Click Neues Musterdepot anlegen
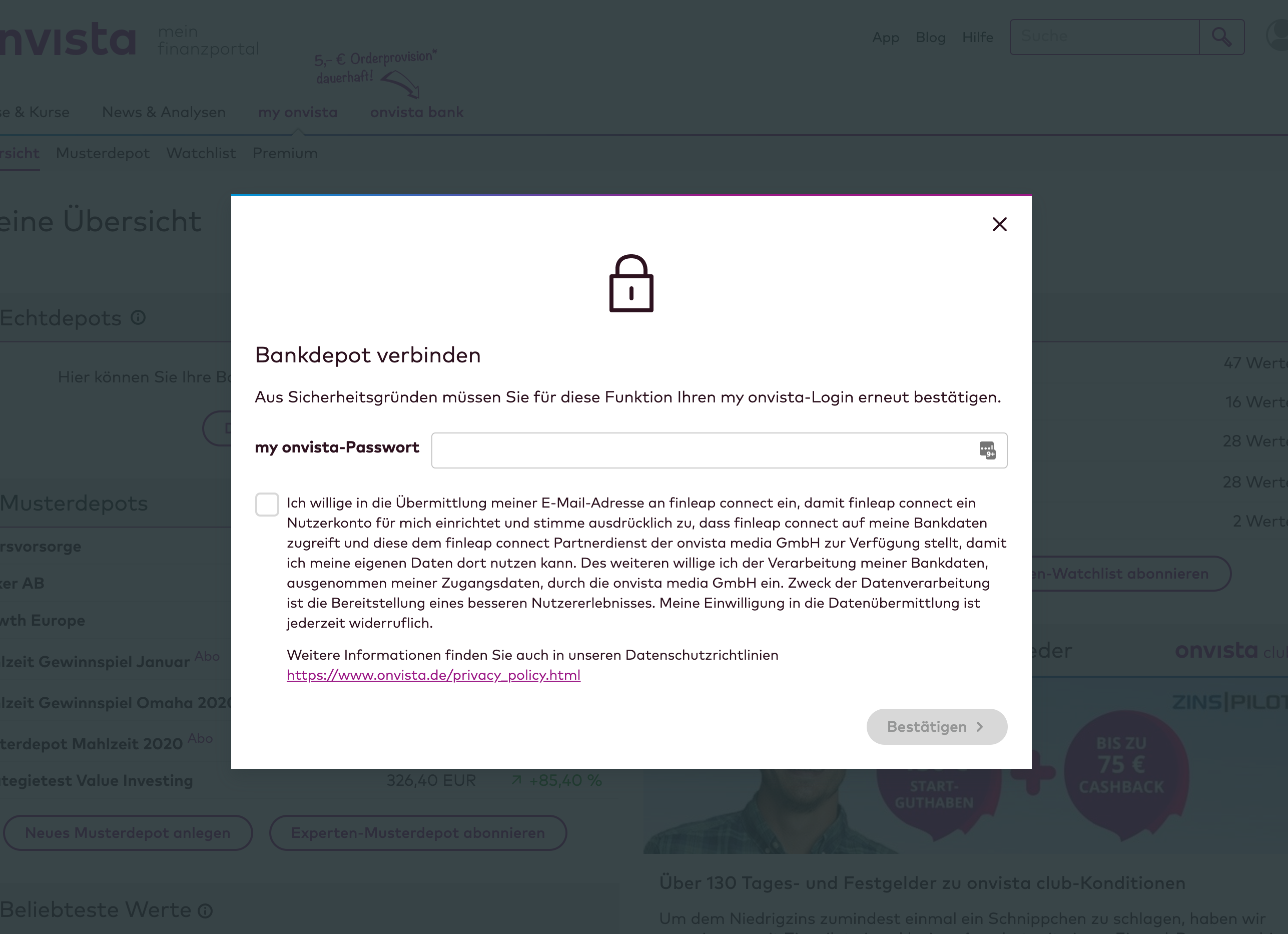 128,833
